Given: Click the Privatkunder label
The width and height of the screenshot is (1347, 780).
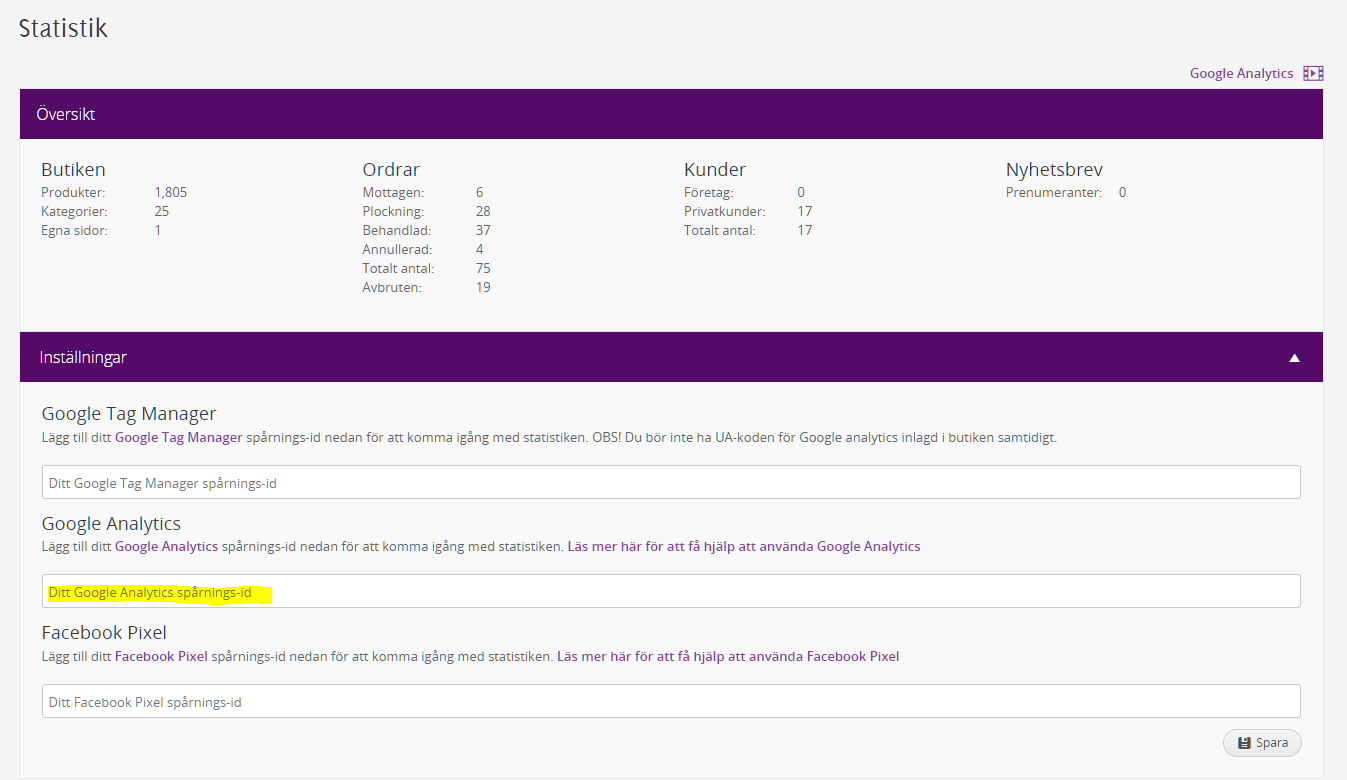Looking at the screenshot, I should point(725,211).
